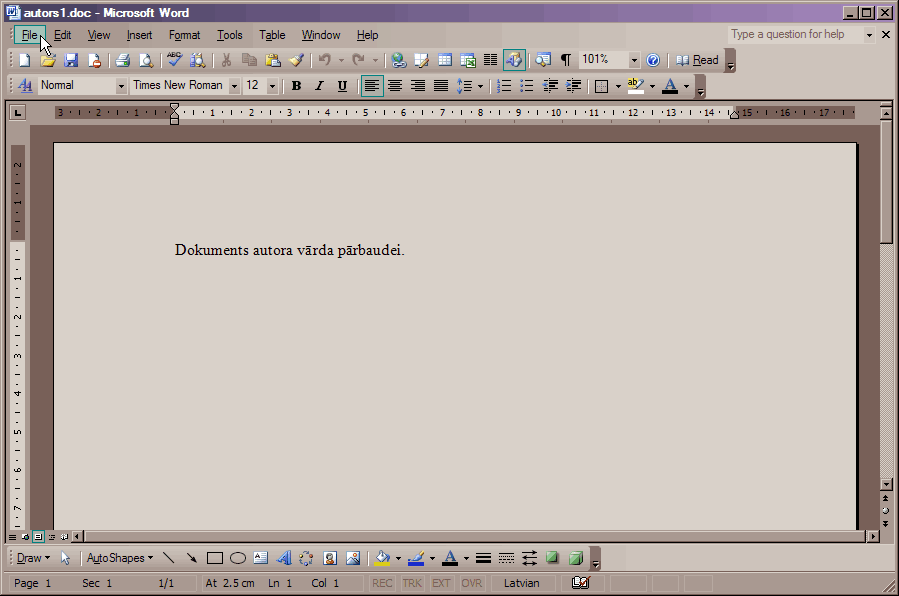Screen dimensions: 899x596
Task: Copy the selection to the clipboard
Action: [249, 60]
